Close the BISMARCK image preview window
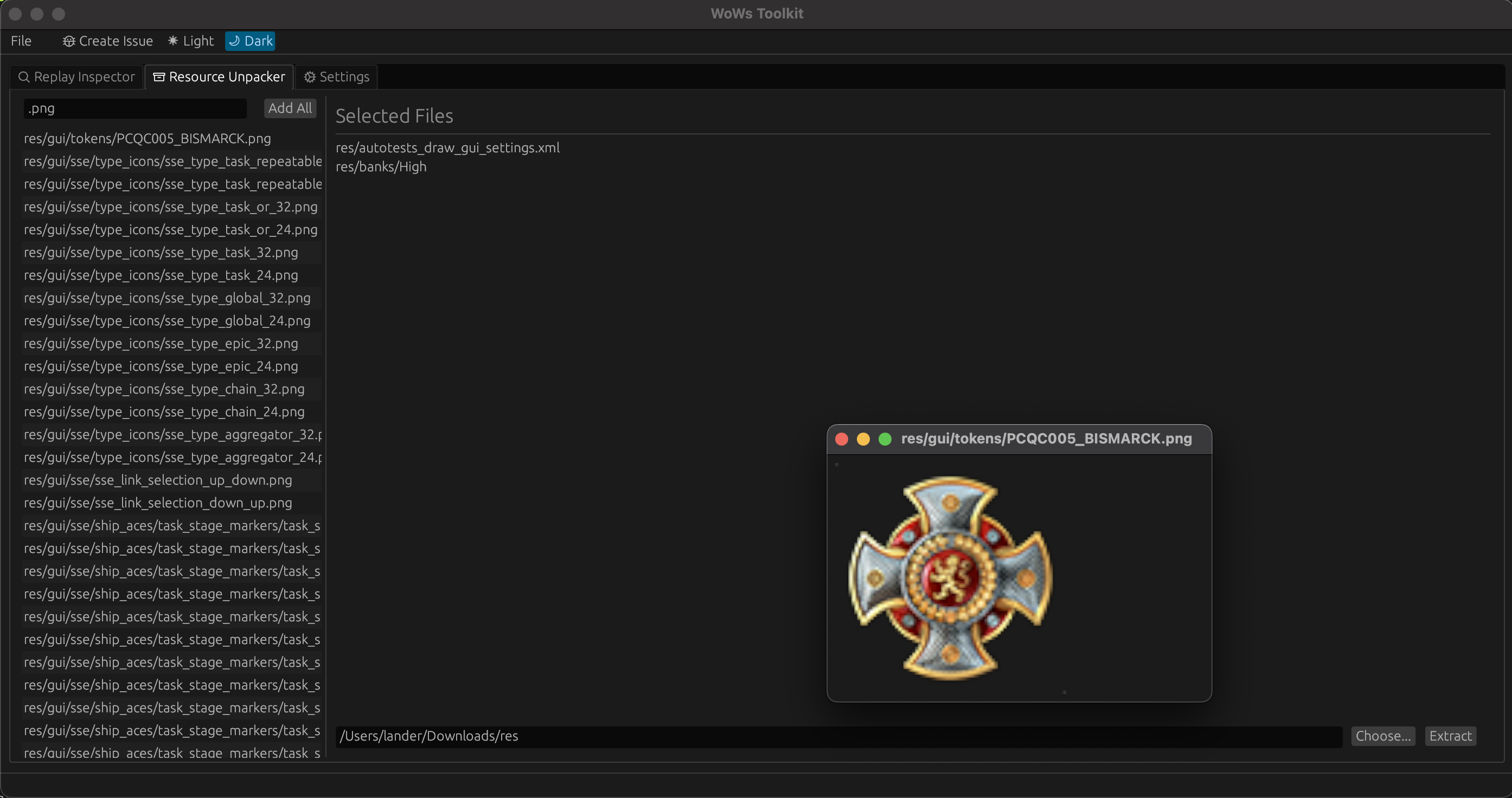 pyautogui.click(x=841, y=439)
